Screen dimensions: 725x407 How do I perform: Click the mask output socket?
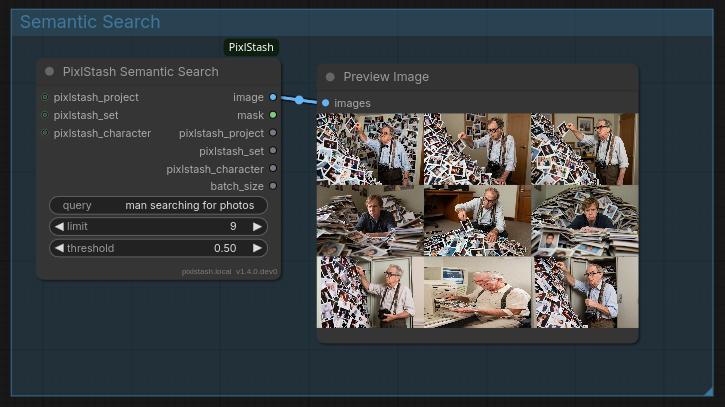[273, 115]
